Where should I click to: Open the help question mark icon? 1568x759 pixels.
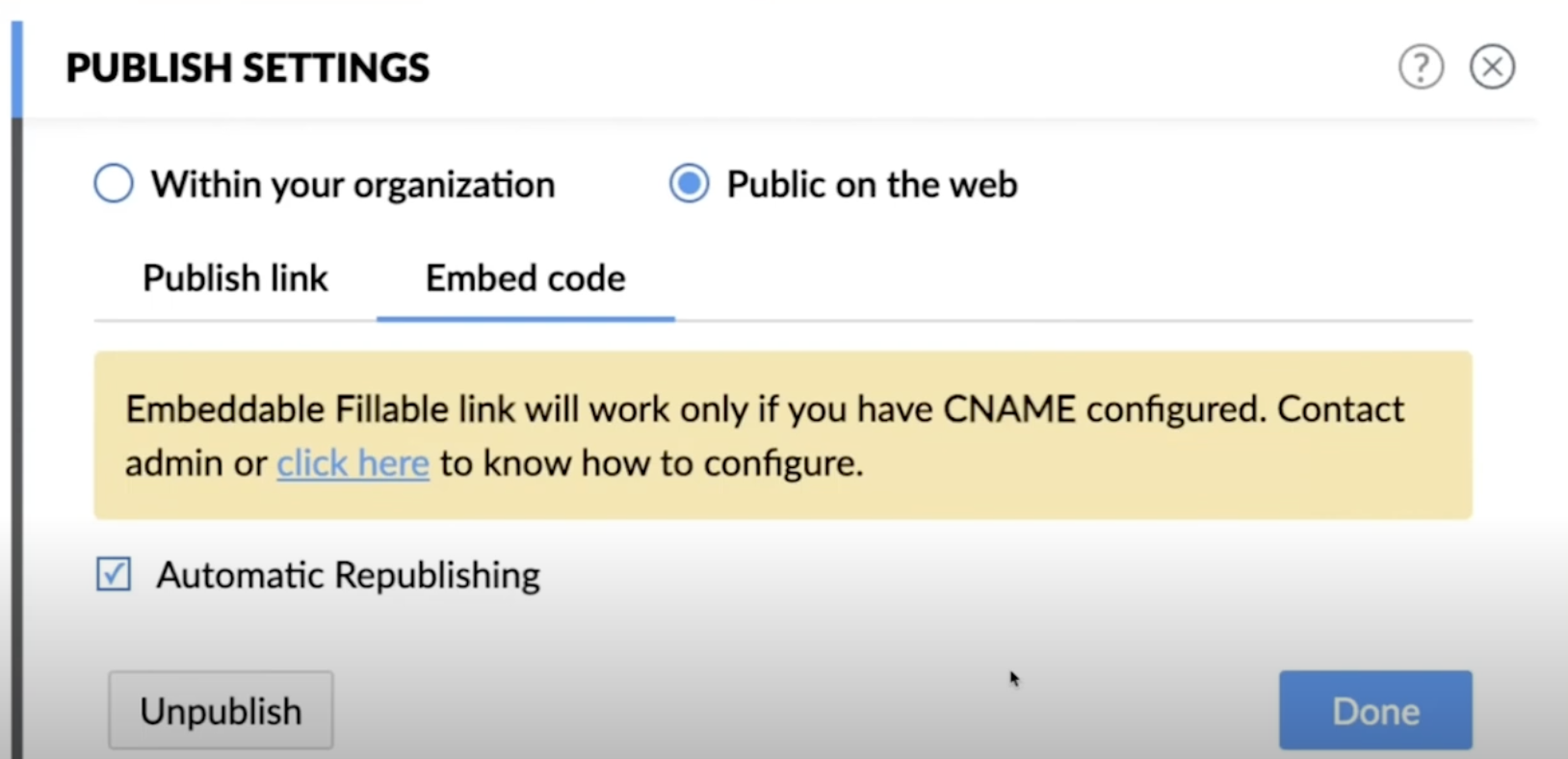(x=1421, y=67)
